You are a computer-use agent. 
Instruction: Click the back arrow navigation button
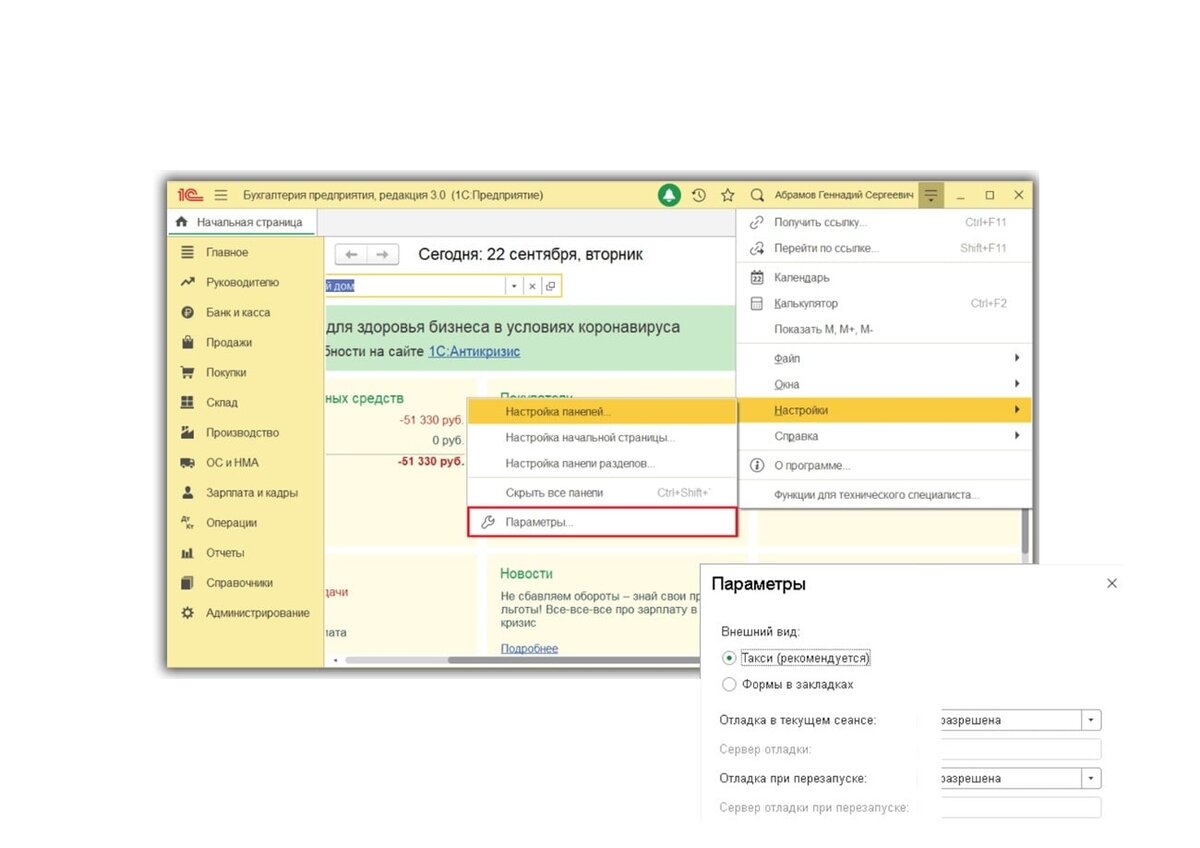(x=351, y=255)
